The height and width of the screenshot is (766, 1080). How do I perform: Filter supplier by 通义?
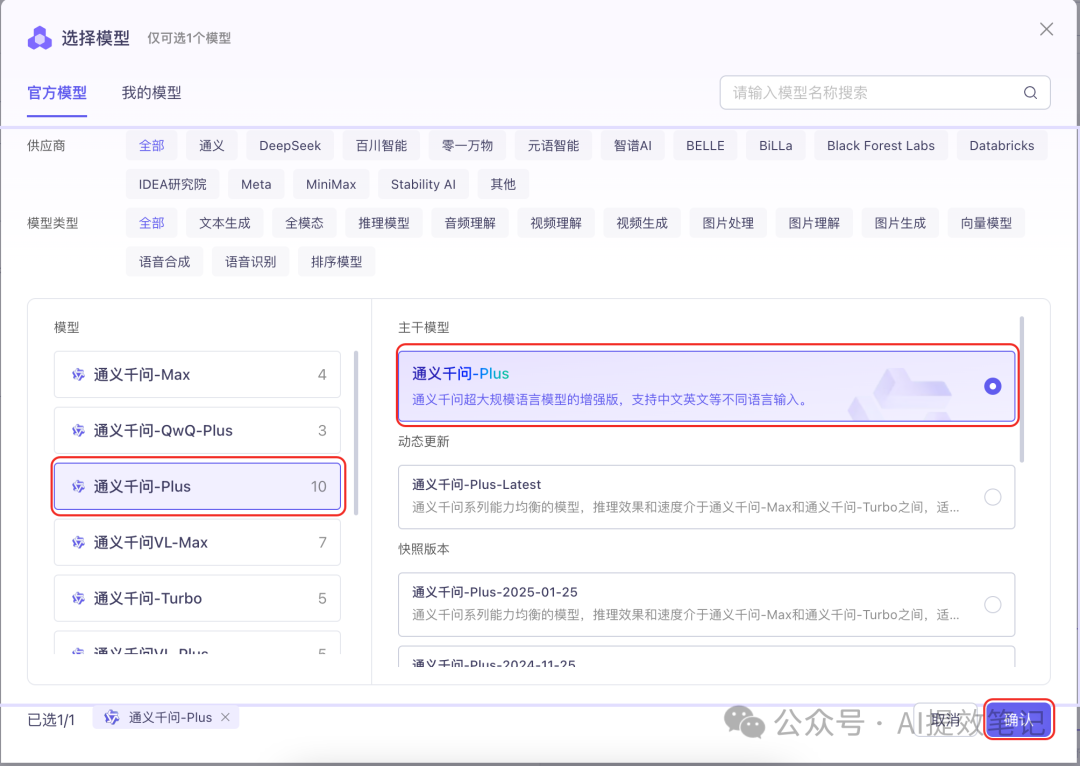click(211, 145)
